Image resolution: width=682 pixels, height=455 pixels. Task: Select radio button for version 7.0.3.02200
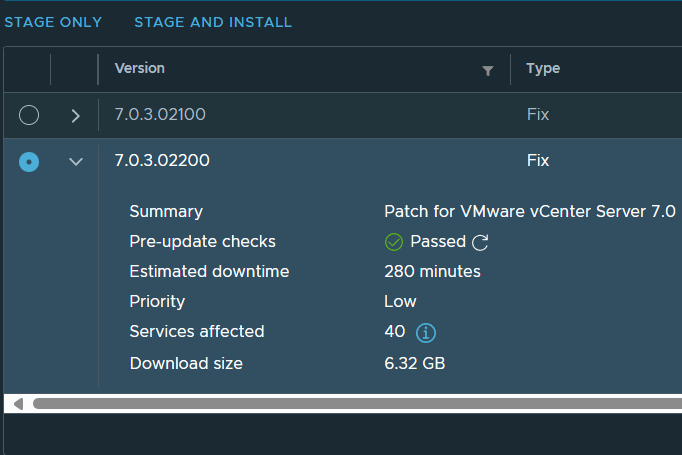pyautogui.click(x=29, y=161)
